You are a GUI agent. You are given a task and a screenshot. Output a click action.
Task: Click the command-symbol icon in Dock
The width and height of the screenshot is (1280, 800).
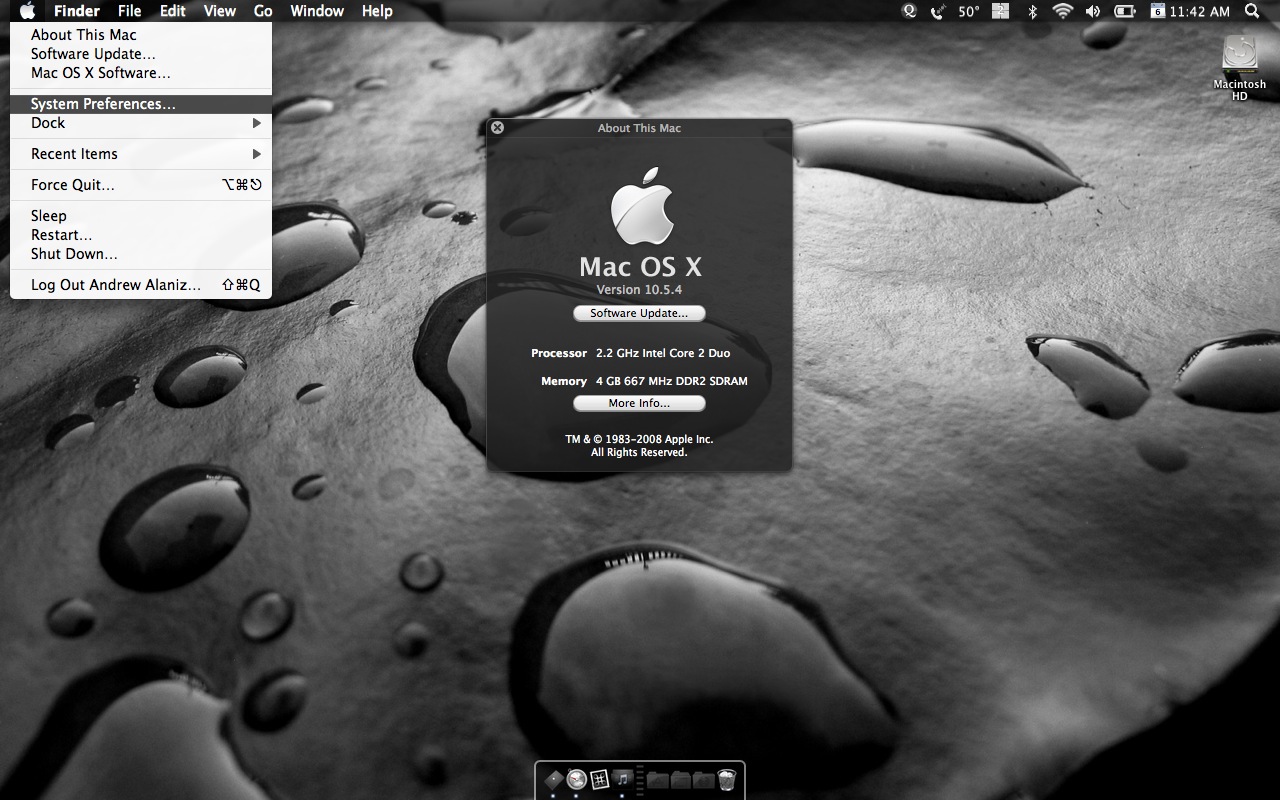600,779
